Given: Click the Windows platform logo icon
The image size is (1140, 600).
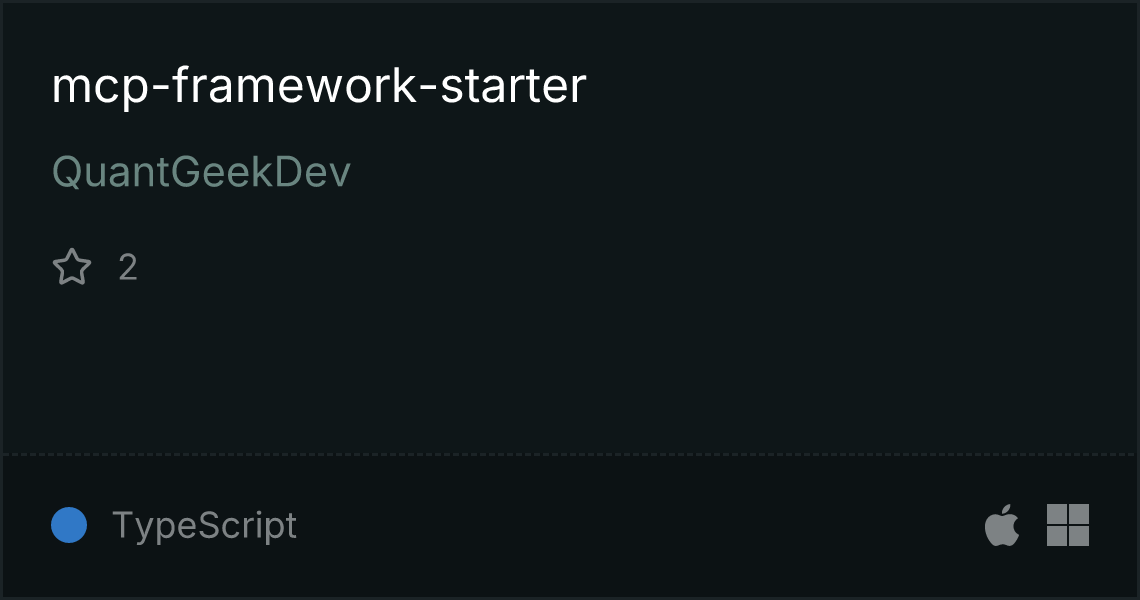Looking at the screenshot, I should point(1067,525).
